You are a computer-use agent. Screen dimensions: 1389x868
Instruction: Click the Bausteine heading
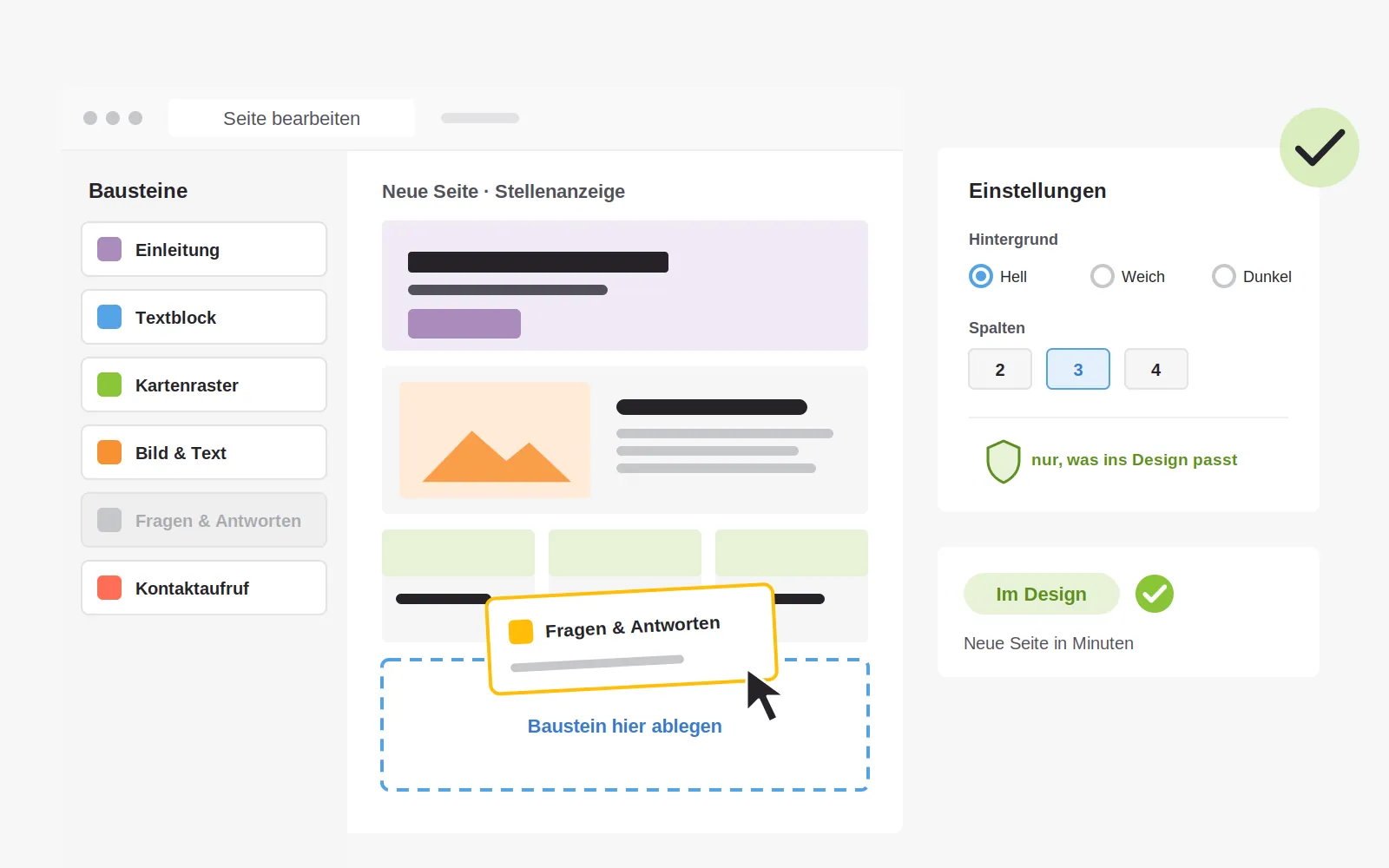[138, 191]
